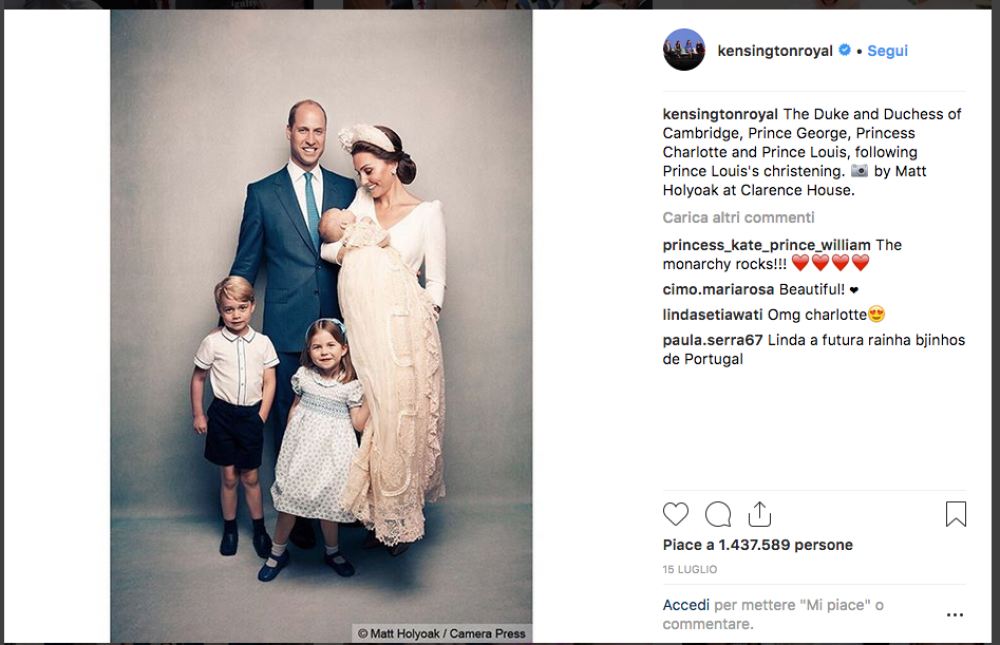Click the Accedi login link
The image size is (1000, 645).
[x=686, y=605]
